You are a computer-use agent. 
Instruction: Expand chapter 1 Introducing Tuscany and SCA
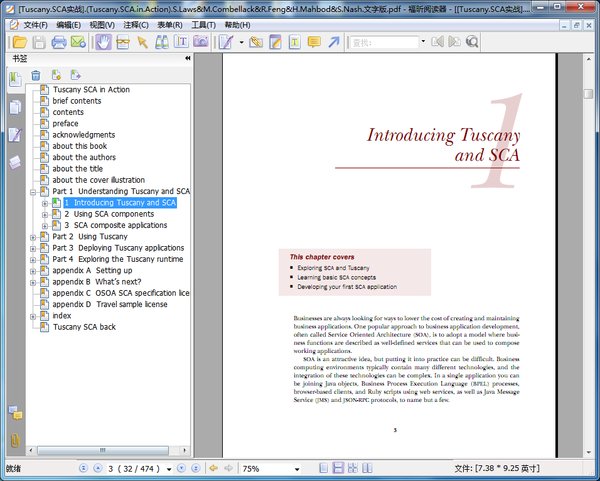click(45, 203)
